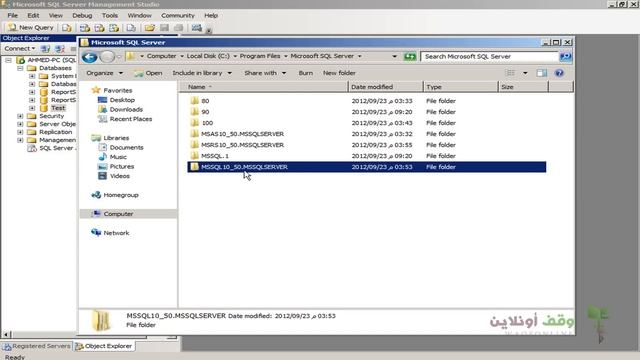This screenshot has height=360, width=640.
Task: Click the SQL Server Compact Query icon
Action: click(131, 28)
